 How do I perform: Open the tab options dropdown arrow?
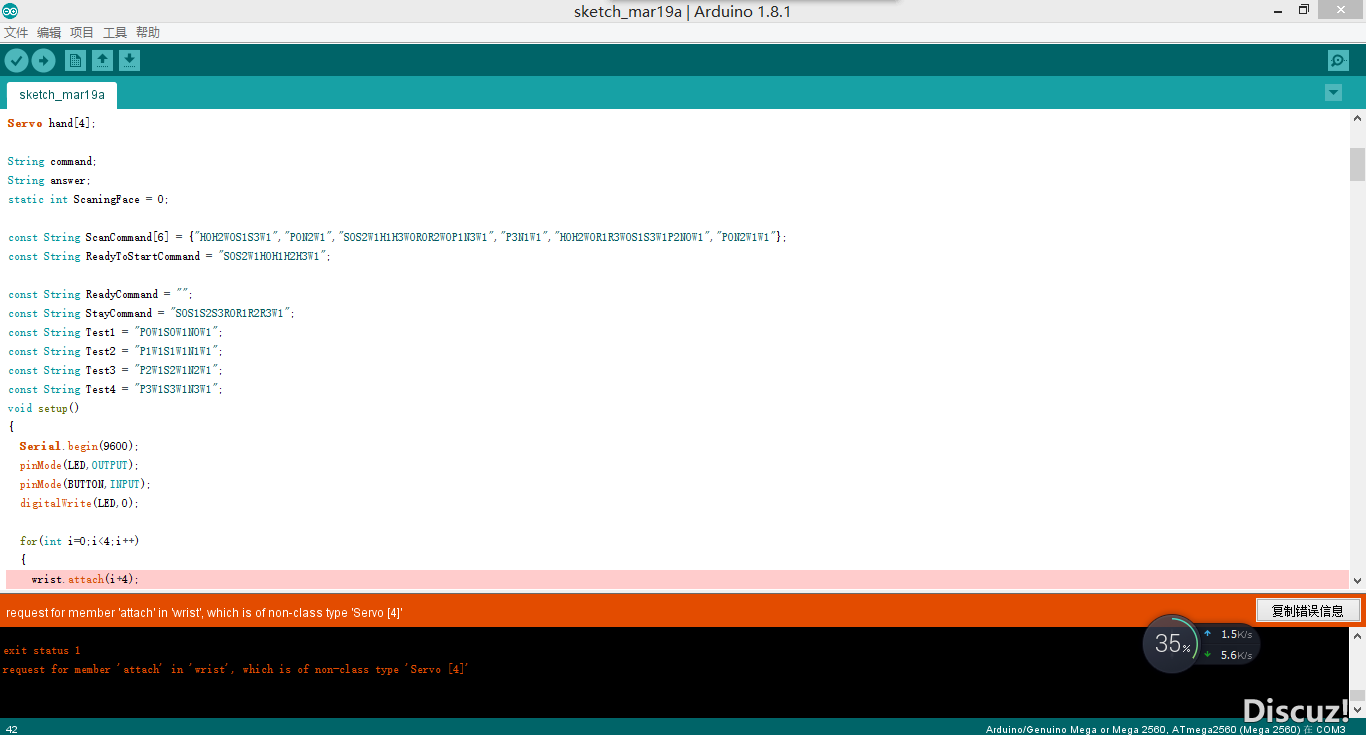pos(1333,93)
